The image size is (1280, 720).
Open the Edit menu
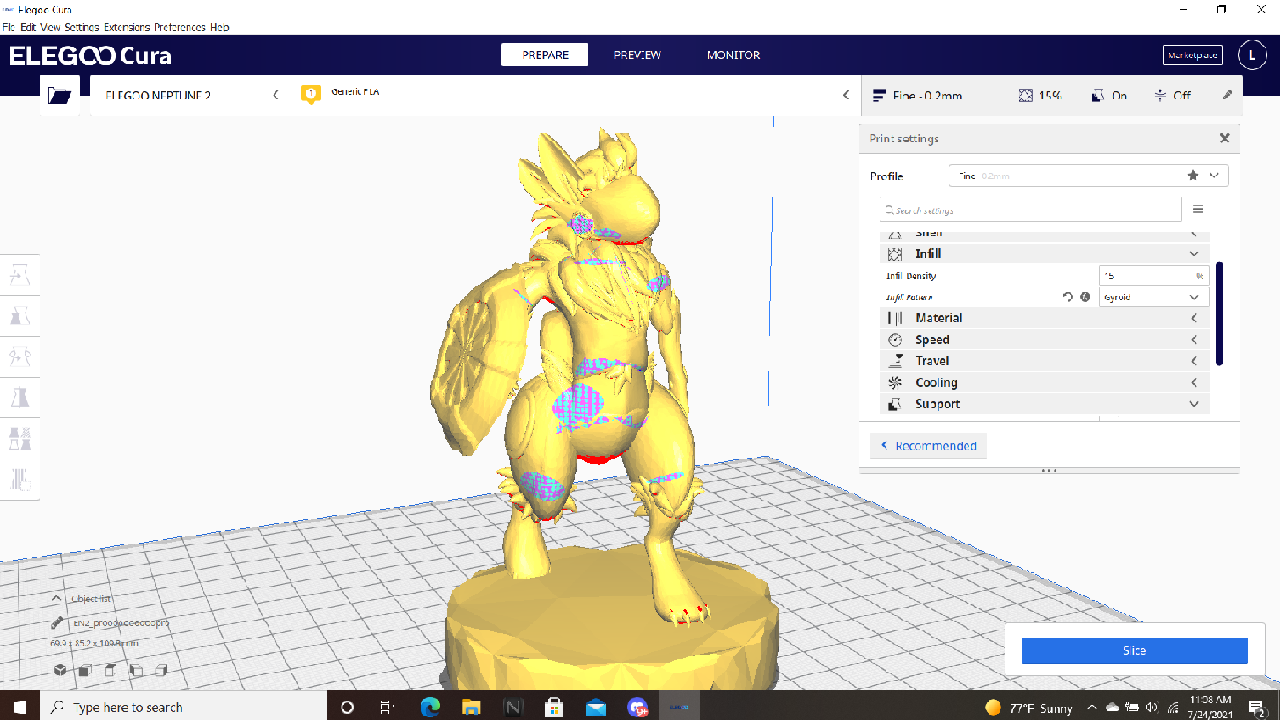click(x=28, y=27)
